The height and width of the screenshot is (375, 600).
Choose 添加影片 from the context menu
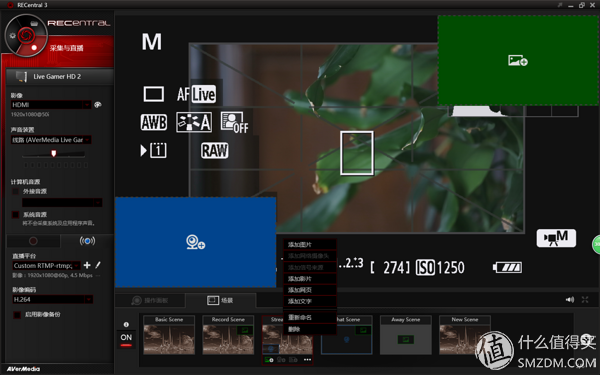[x=310, y=279]
